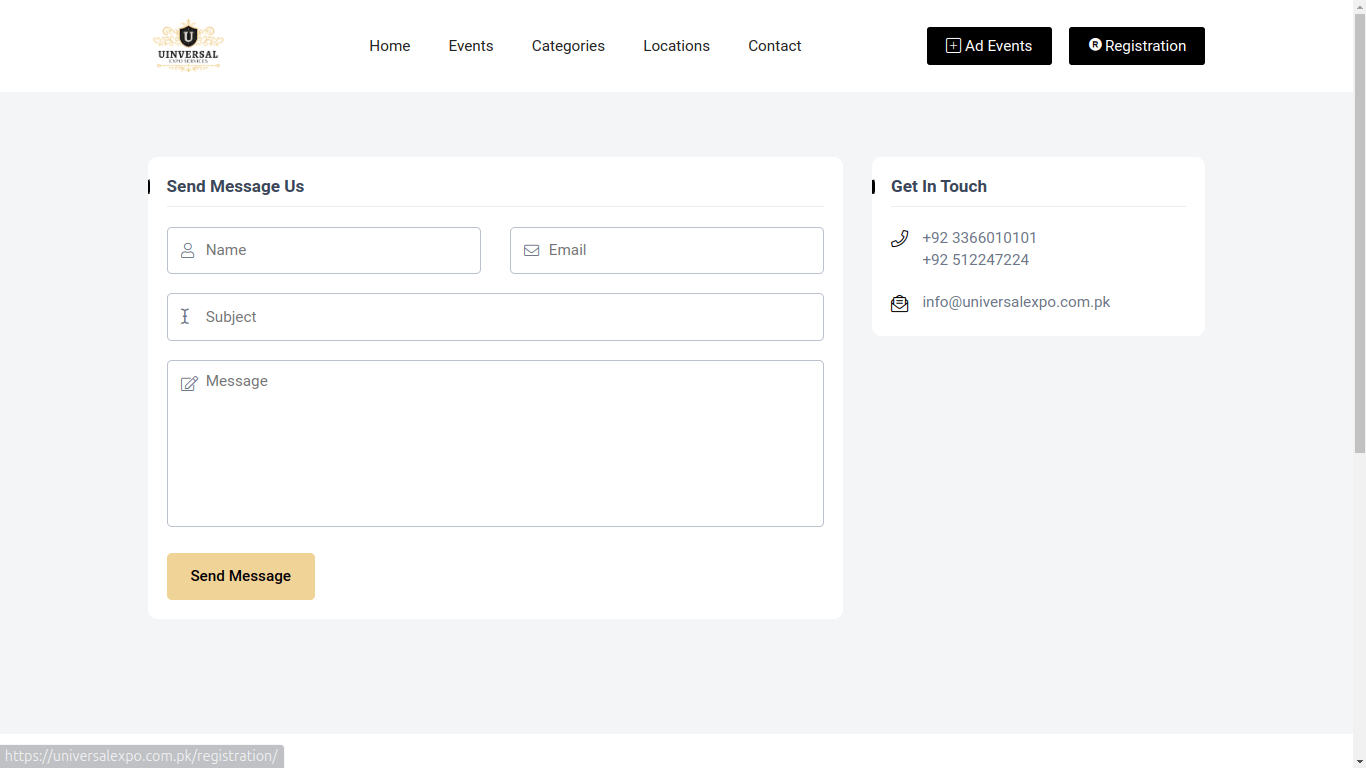The width and height of the screenshot is (1366, 768).
Task: Click the Universal Expo Services logo
Action: pos(187,46)
